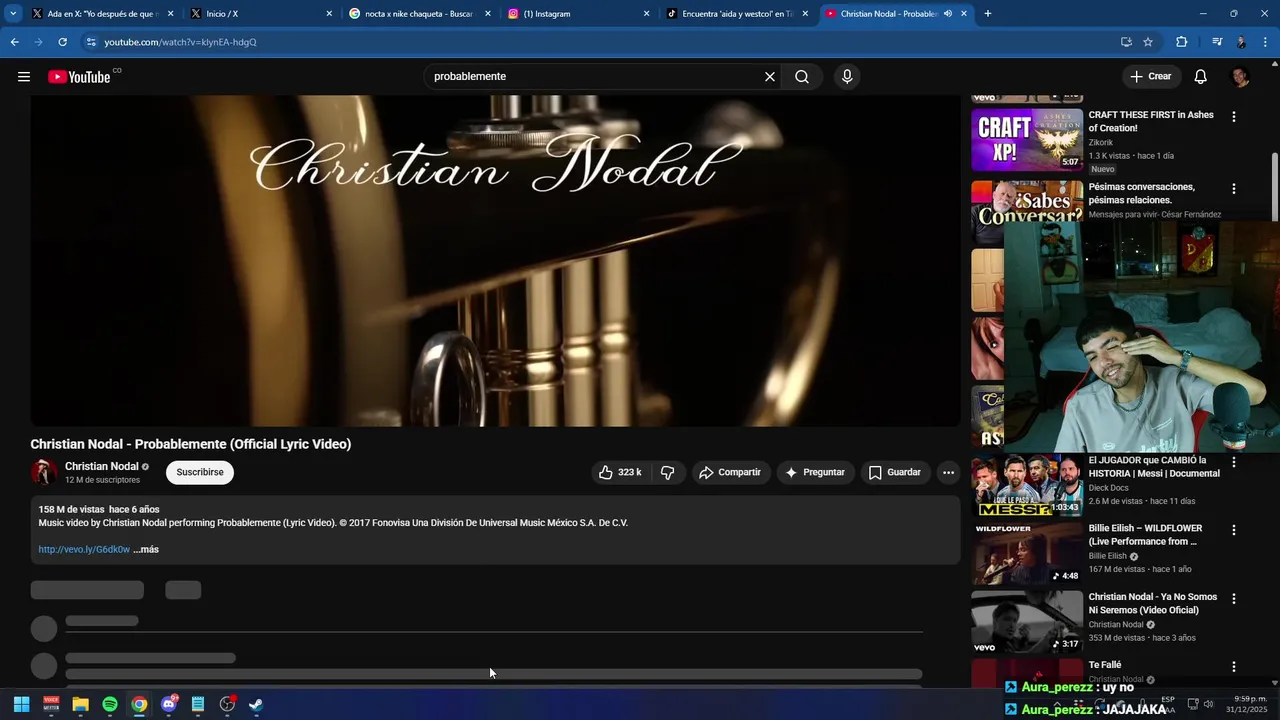This screenshot has width=1280, height=720.
Task: Open the tab search dropdown arrow
Action: (13, 14)
